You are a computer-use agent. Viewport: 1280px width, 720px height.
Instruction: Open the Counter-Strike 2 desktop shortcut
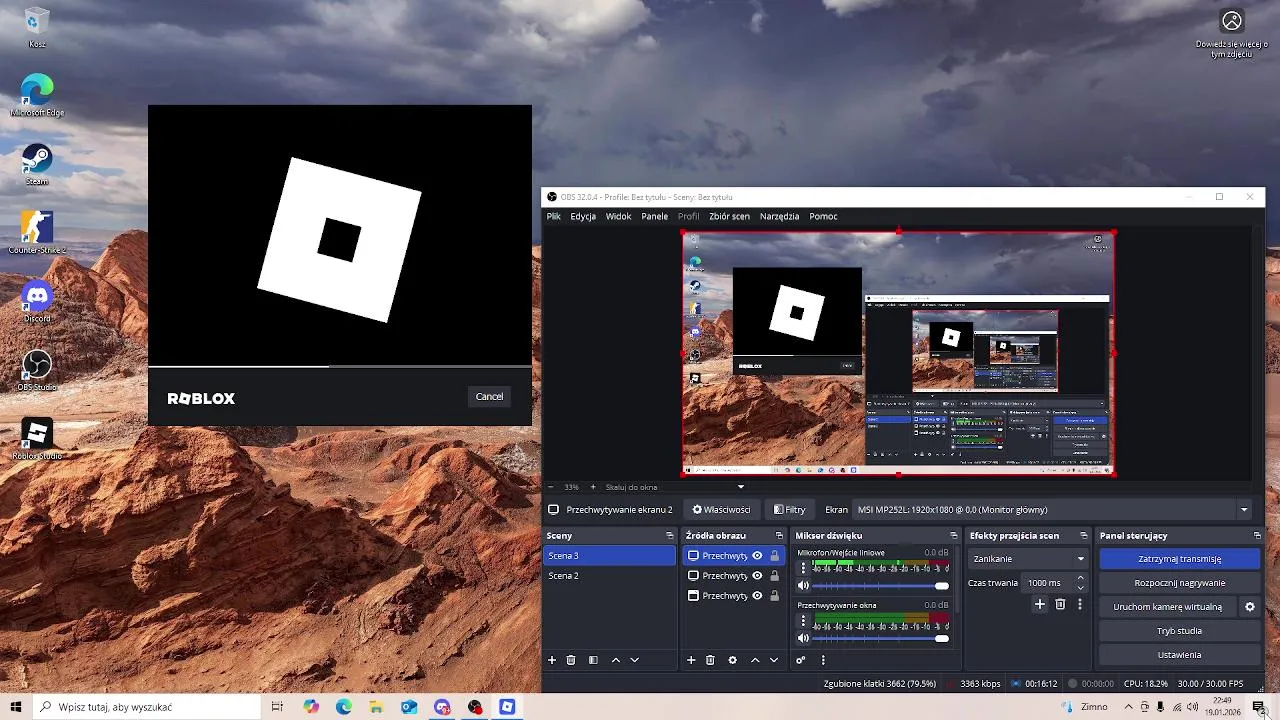click(37, 232)
